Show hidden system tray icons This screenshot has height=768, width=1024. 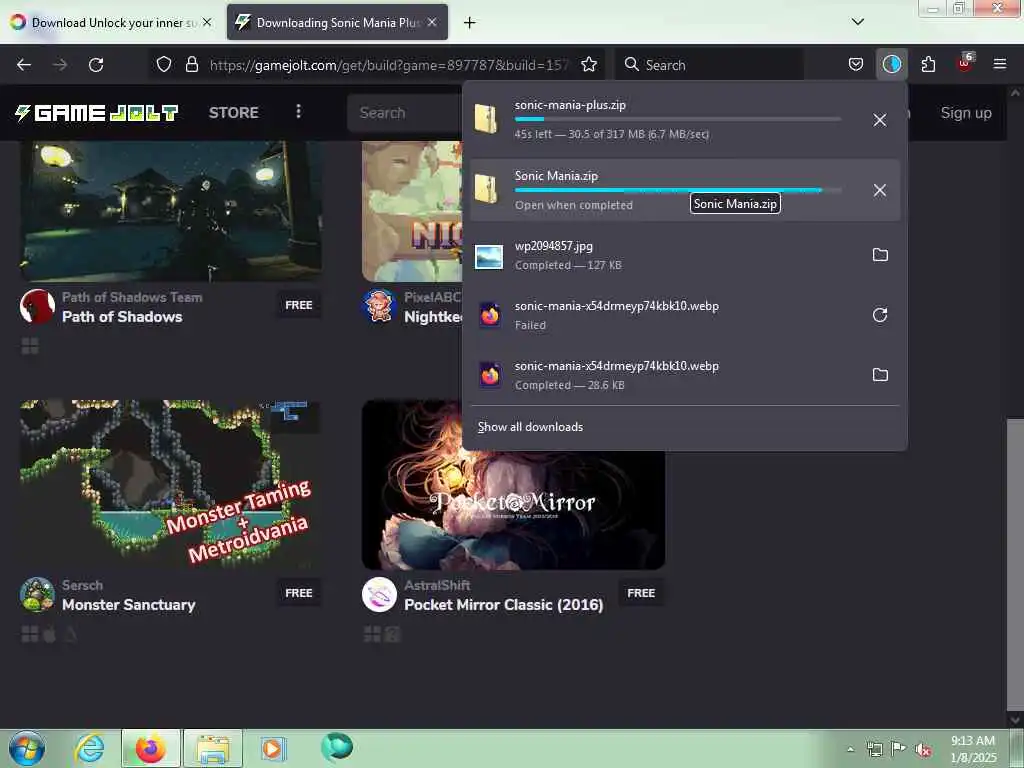pos(850,749)
